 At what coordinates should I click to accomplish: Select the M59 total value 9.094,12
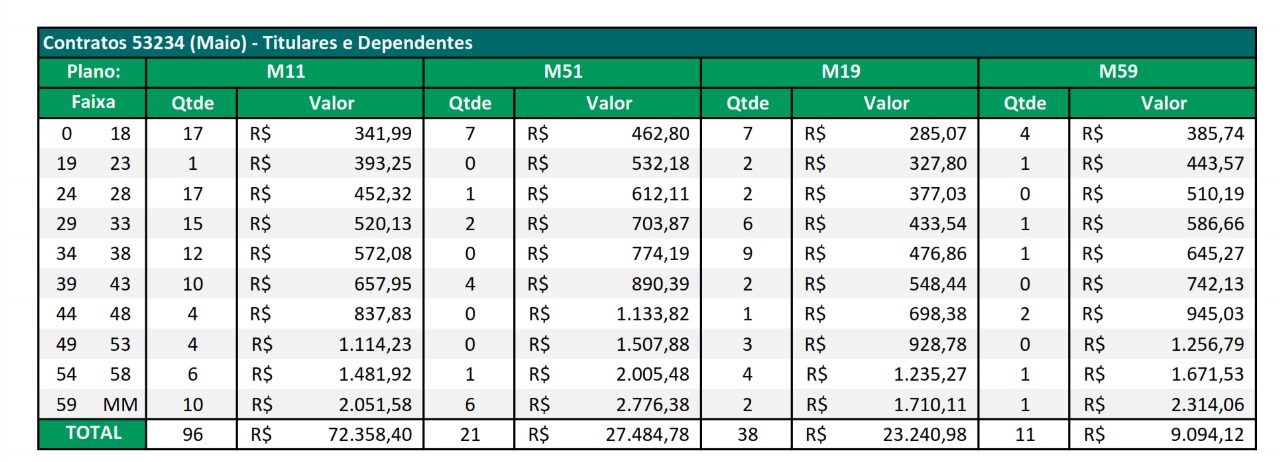point(1206,435)
